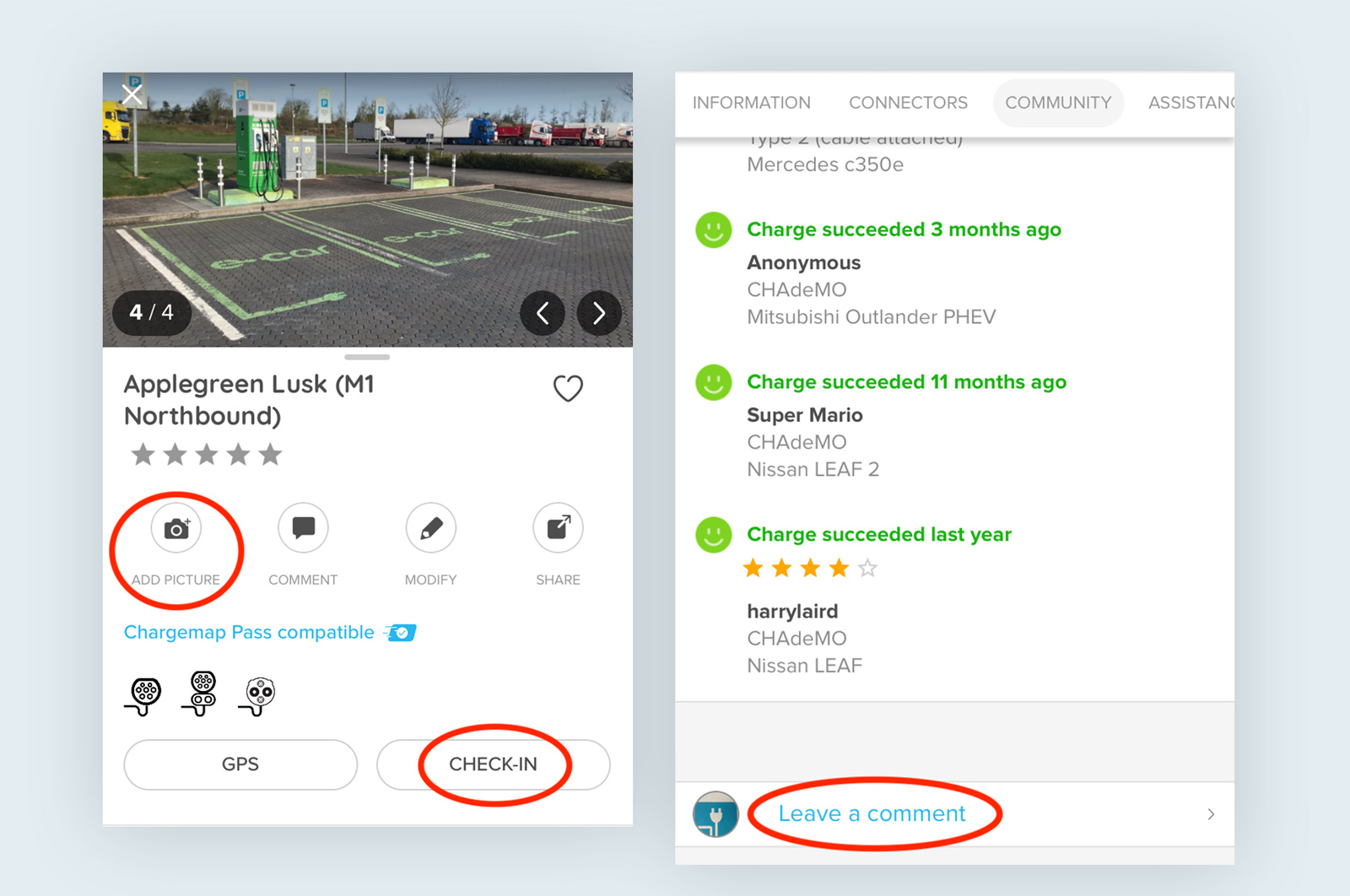Select the third CHAdeMO connector icon

pyautogui.click(x=258, y=696)
